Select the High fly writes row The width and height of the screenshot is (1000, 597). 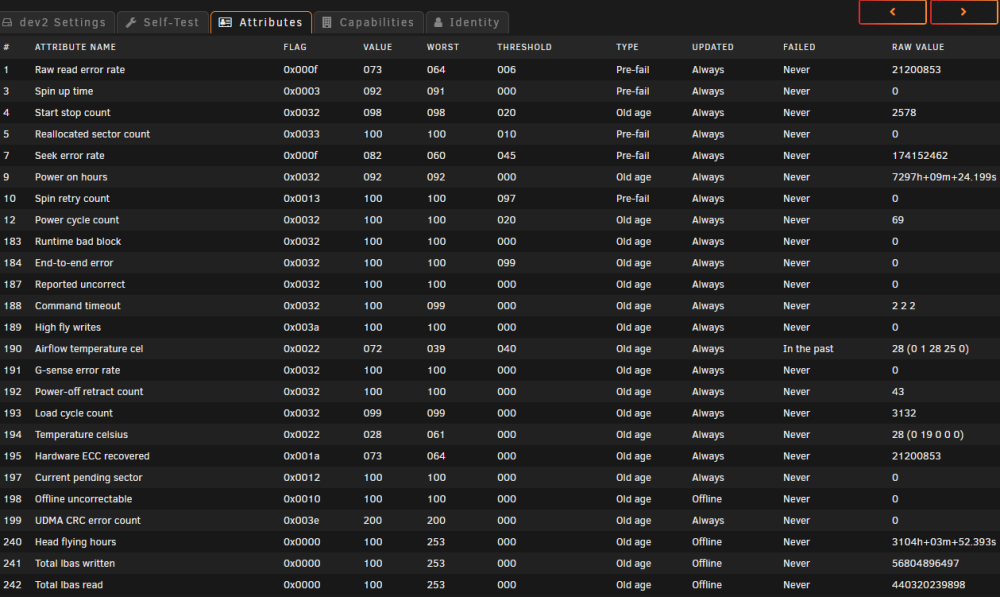pyautogui.click(x=500, y=327)
